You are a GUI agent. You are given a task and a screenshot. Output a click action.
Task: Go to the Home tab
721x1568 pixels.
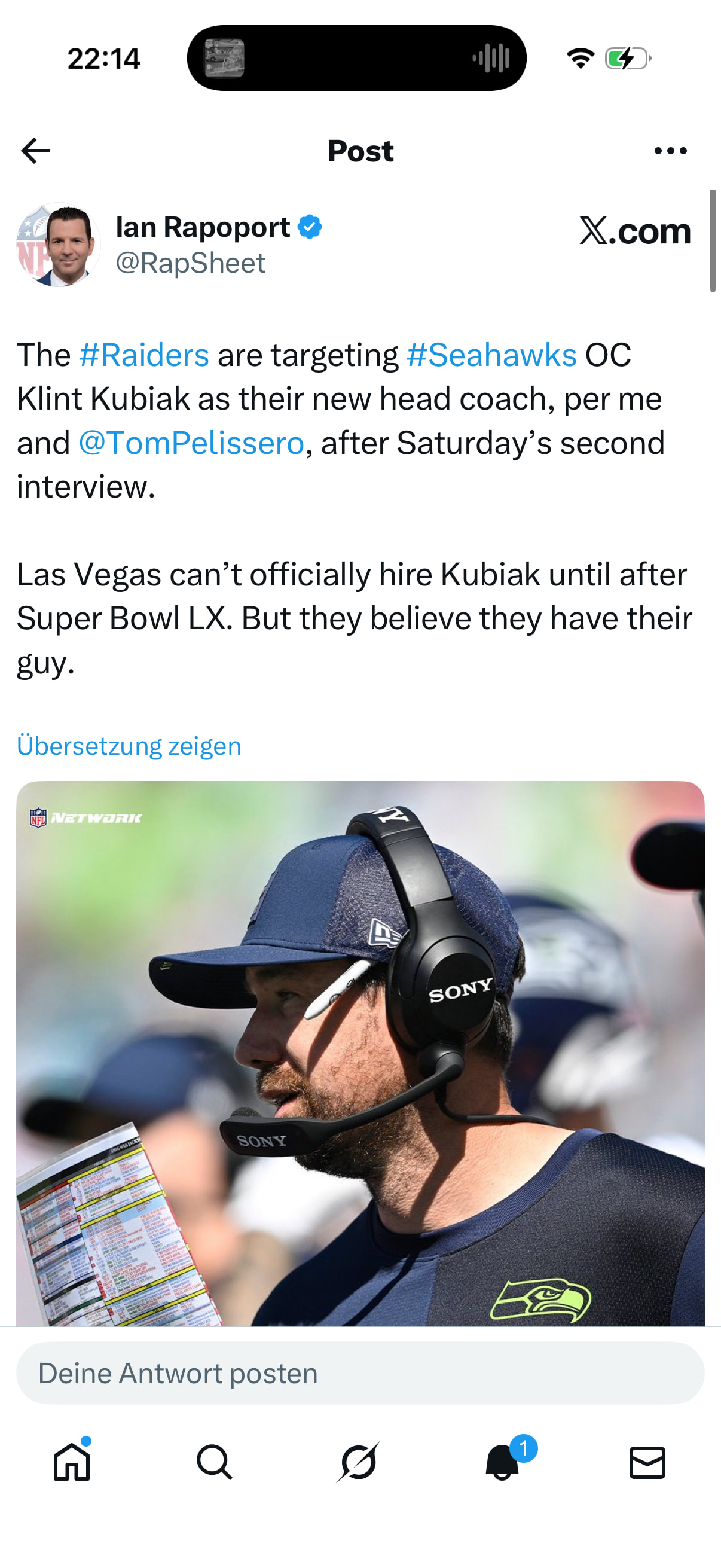pos(72,1462)
